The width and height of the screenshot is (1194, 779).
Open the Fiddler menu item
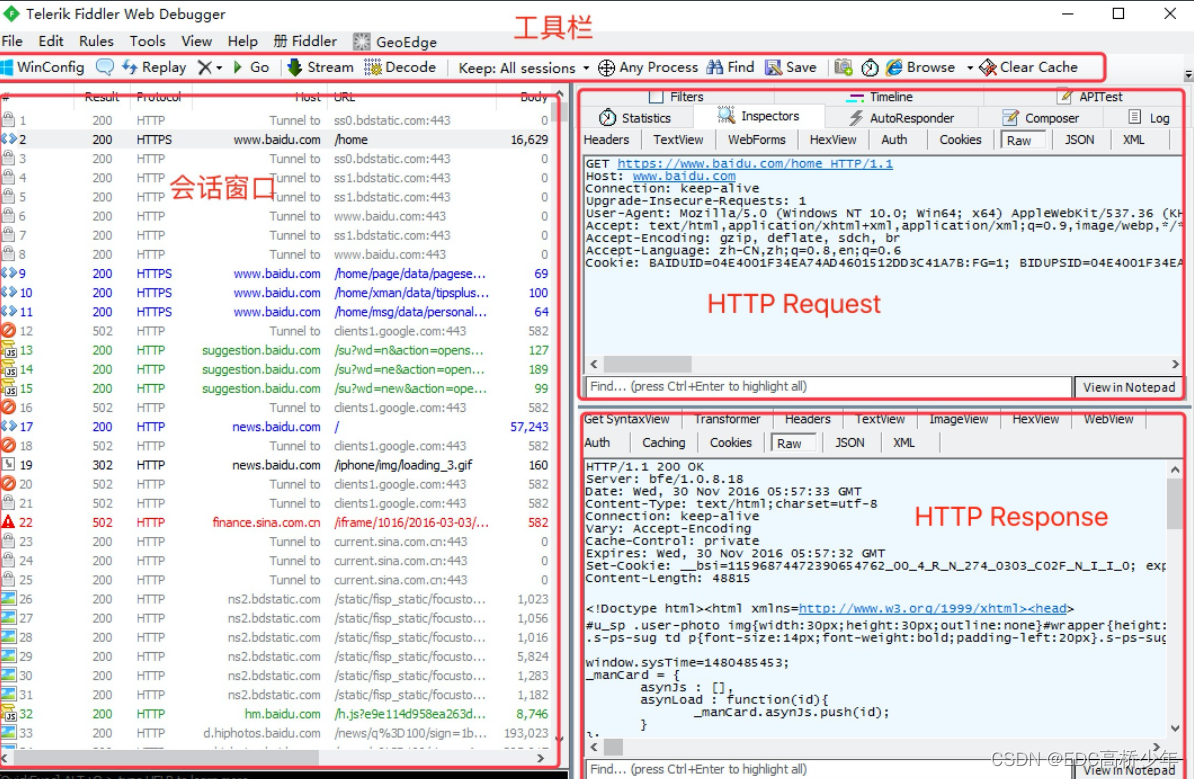pyautogui.click(x=305, y=41)
